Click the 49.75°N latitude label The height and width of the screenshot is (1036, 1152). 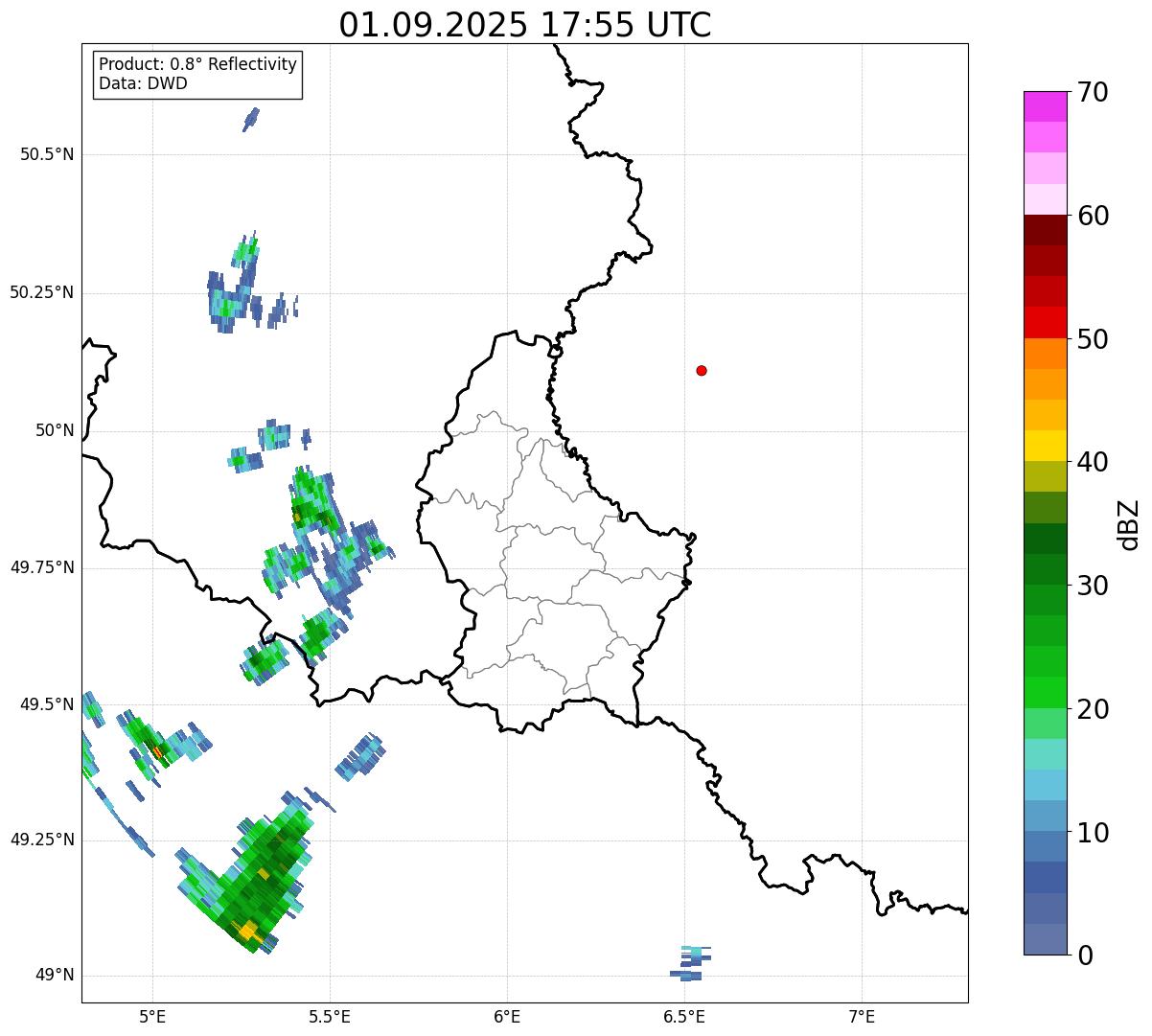[41, 567]
